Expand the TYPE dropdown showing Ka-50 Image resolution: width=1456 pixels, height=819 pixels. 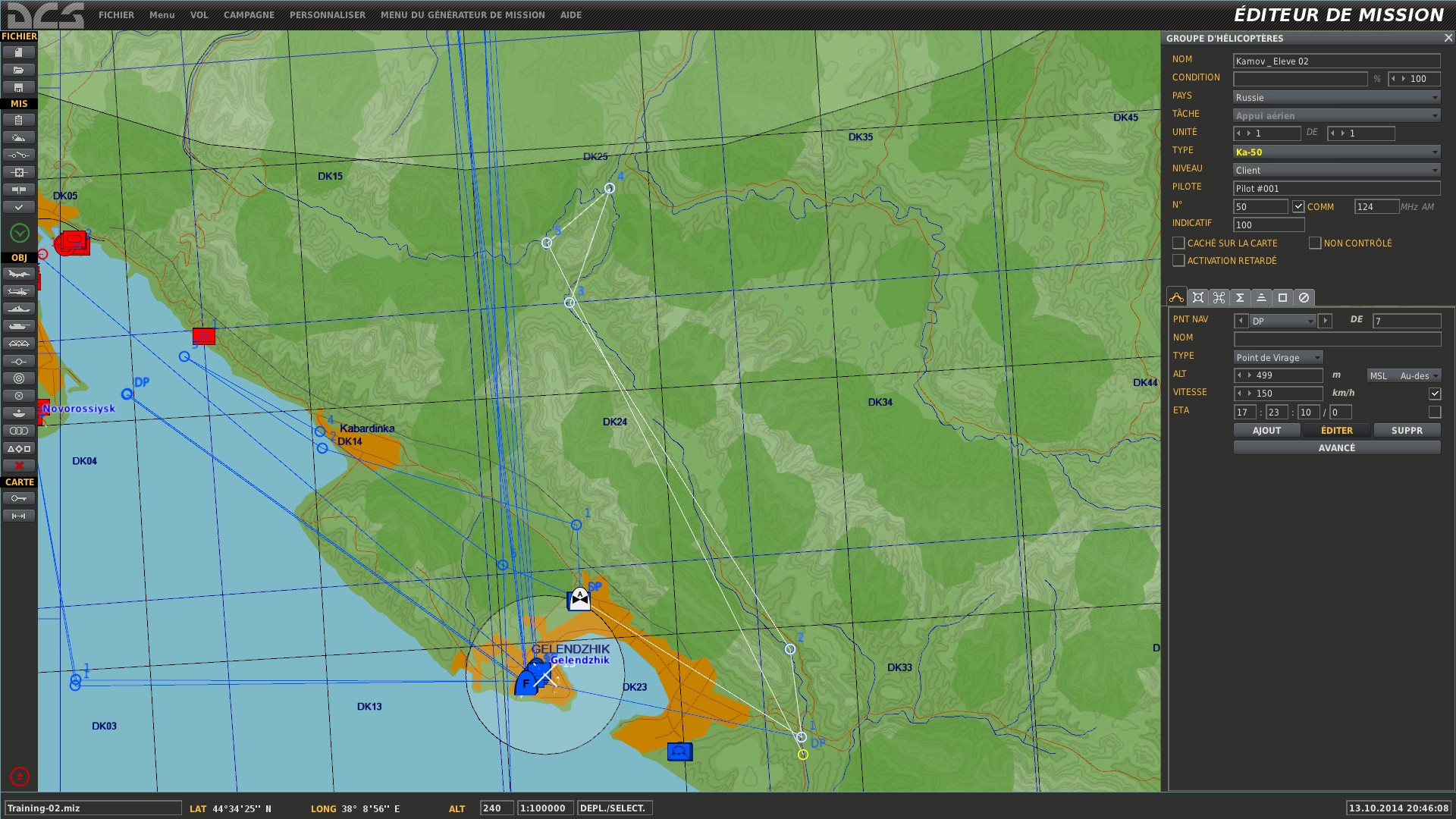[1337, 152]
